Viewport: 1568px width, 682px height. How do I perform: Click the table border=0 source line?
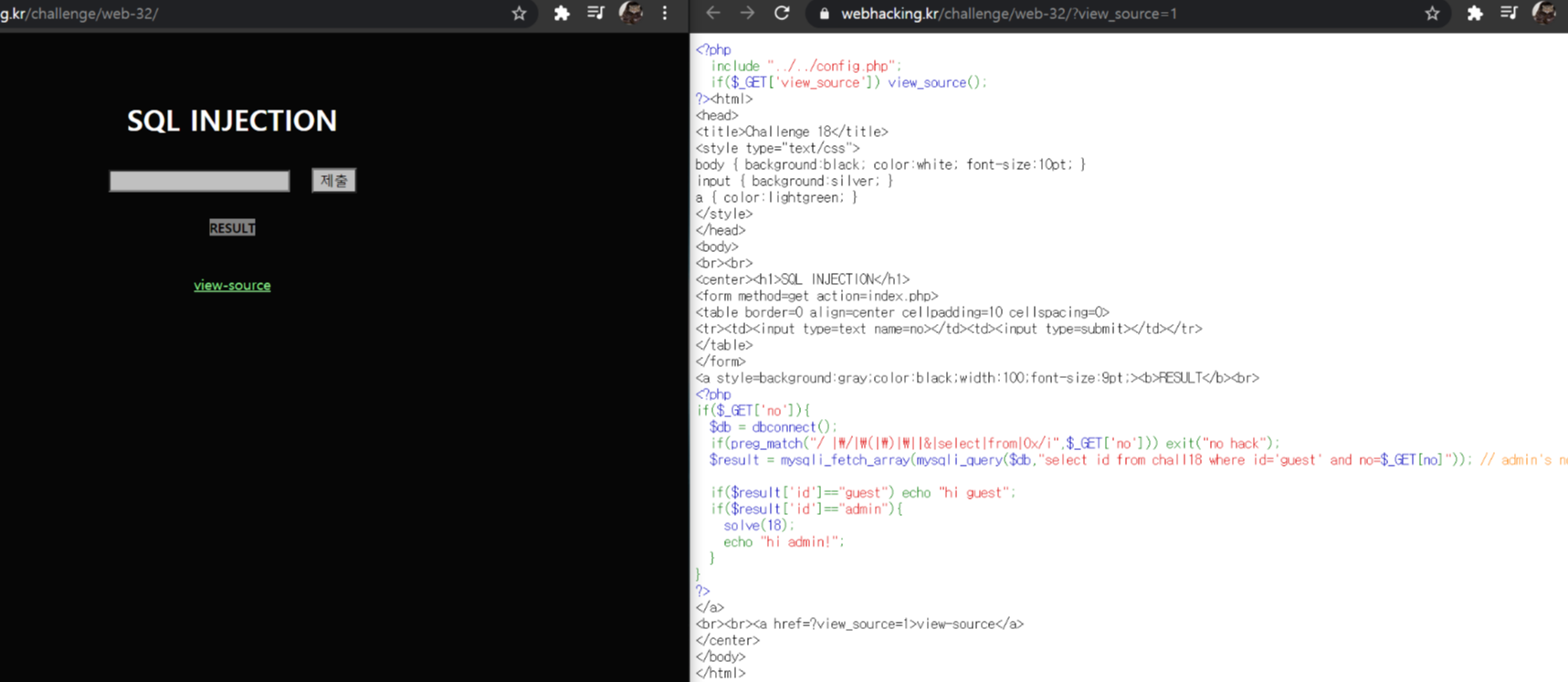tap(902, 312)
